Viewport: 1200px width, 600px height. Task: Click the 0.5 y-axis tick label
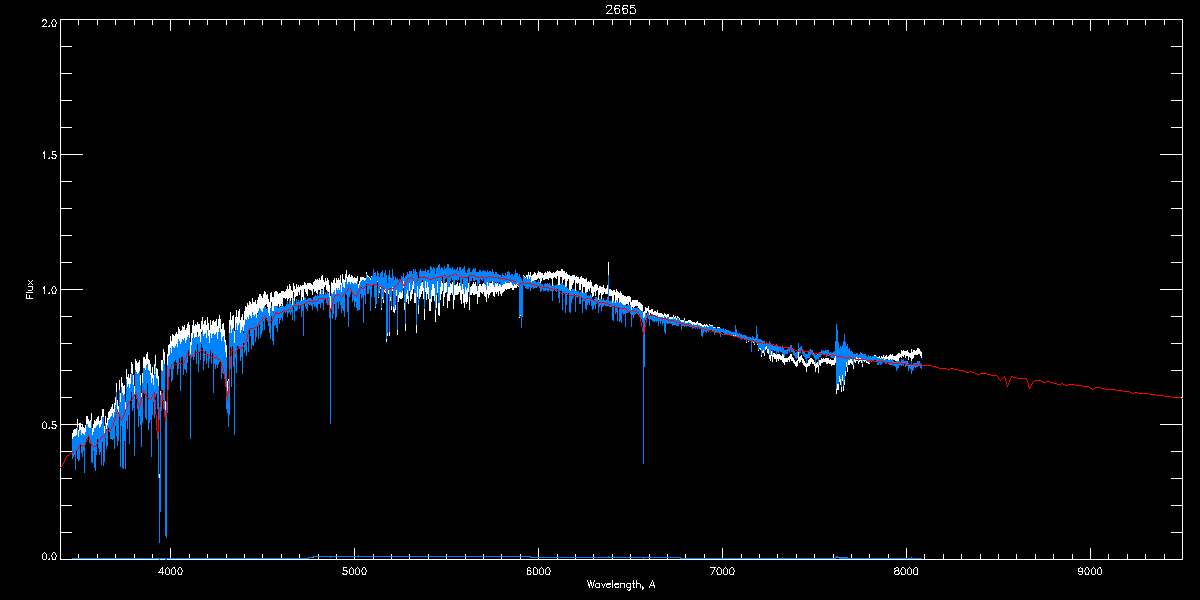pos(47,424)
